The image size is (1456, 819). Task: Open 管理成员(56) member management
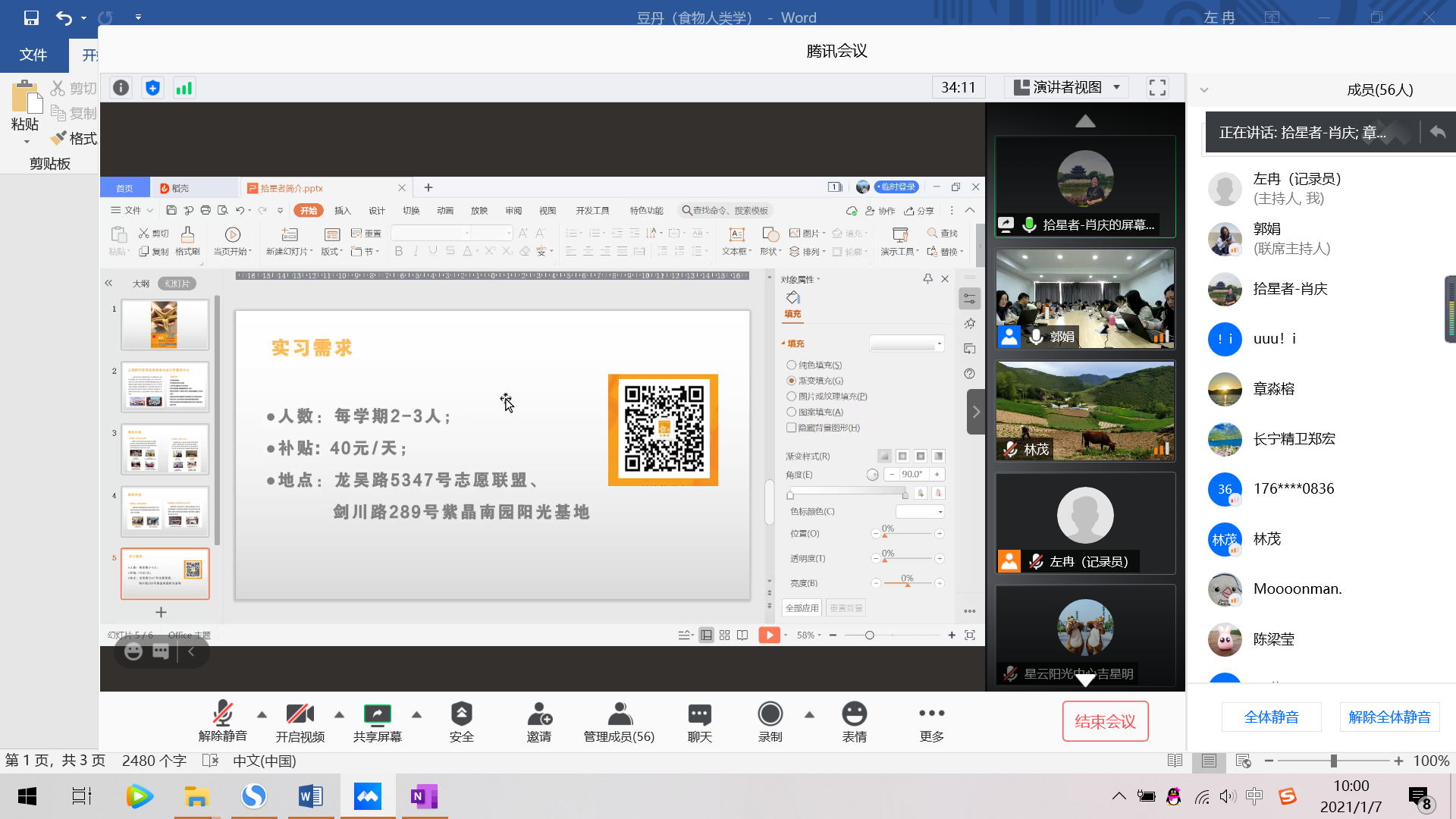(x=619, y=714)
